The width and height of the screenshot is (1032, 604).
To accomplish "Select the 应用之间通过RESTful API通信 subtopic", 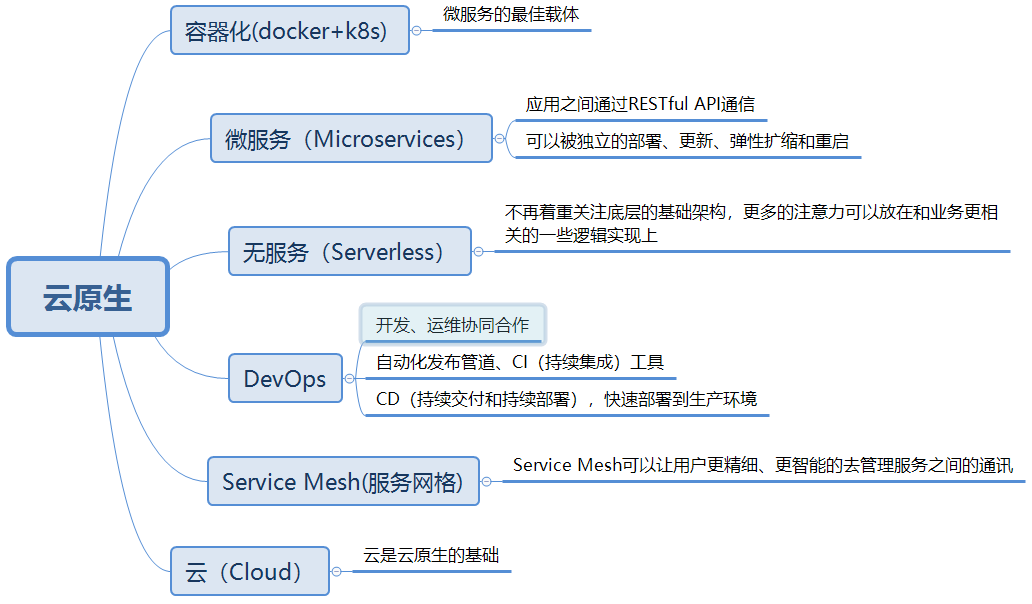I will click(x=640, y=104).
